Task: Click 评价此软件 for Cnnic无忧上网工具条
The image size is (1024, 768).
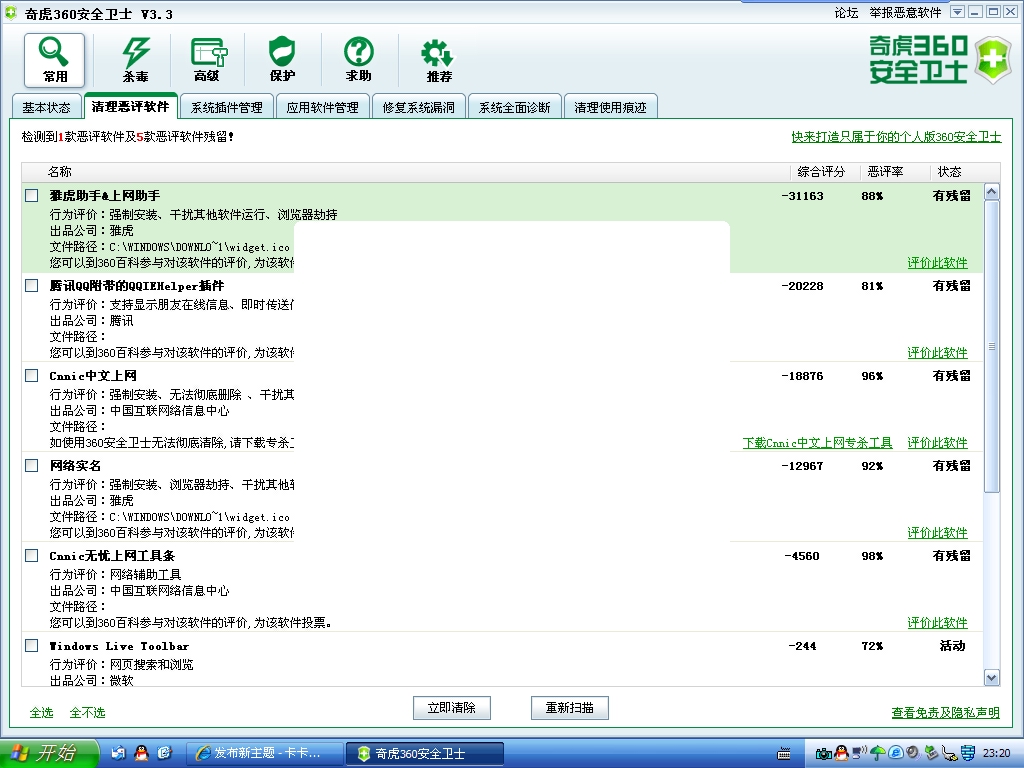Action: pyautogui.click(x=937, y=623)
